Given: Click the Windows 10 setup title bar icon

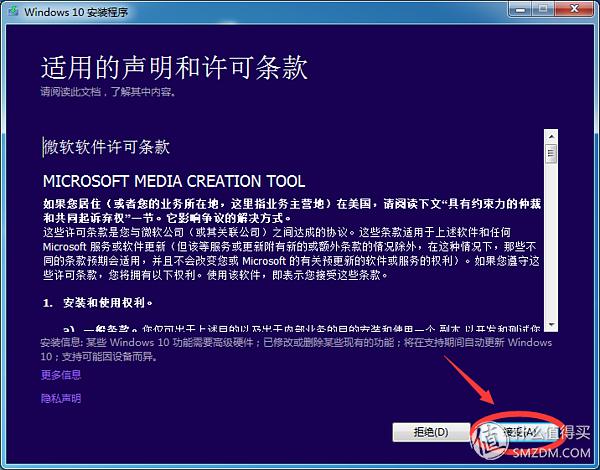Looking at the screenshot, I should 13,11.
